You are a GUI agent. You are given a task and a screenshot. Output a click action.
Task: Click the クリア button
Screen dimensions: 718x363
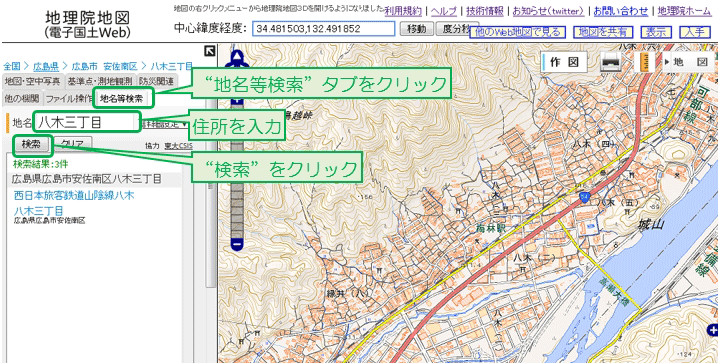tap(72, 143)
